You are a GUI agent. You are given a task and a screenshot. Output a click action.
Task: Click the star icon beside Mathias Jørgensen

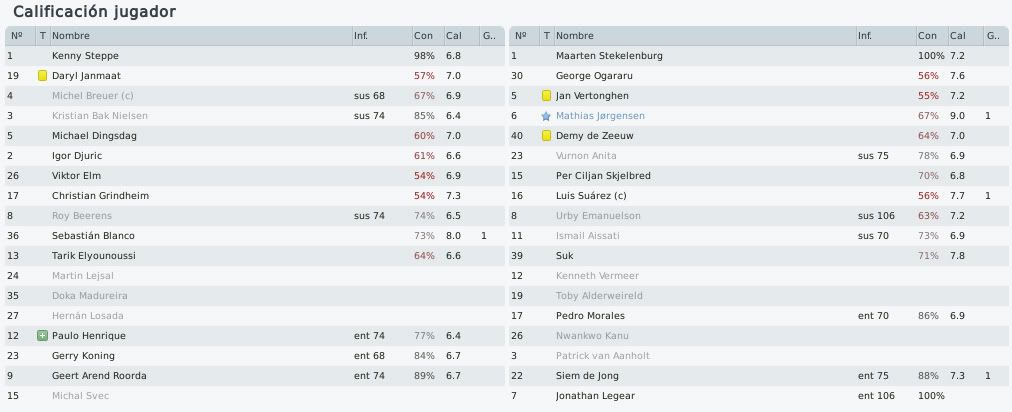click(547, 116)
